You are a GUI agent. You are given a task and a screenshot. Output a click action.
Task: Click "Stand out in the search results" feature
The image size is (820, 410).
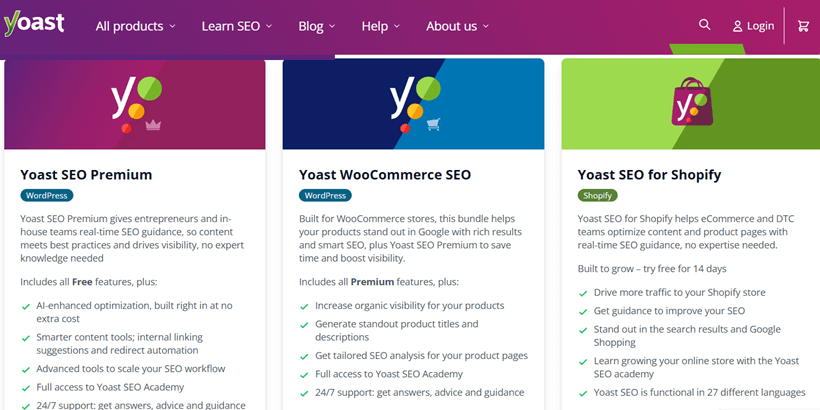(687, 336)
